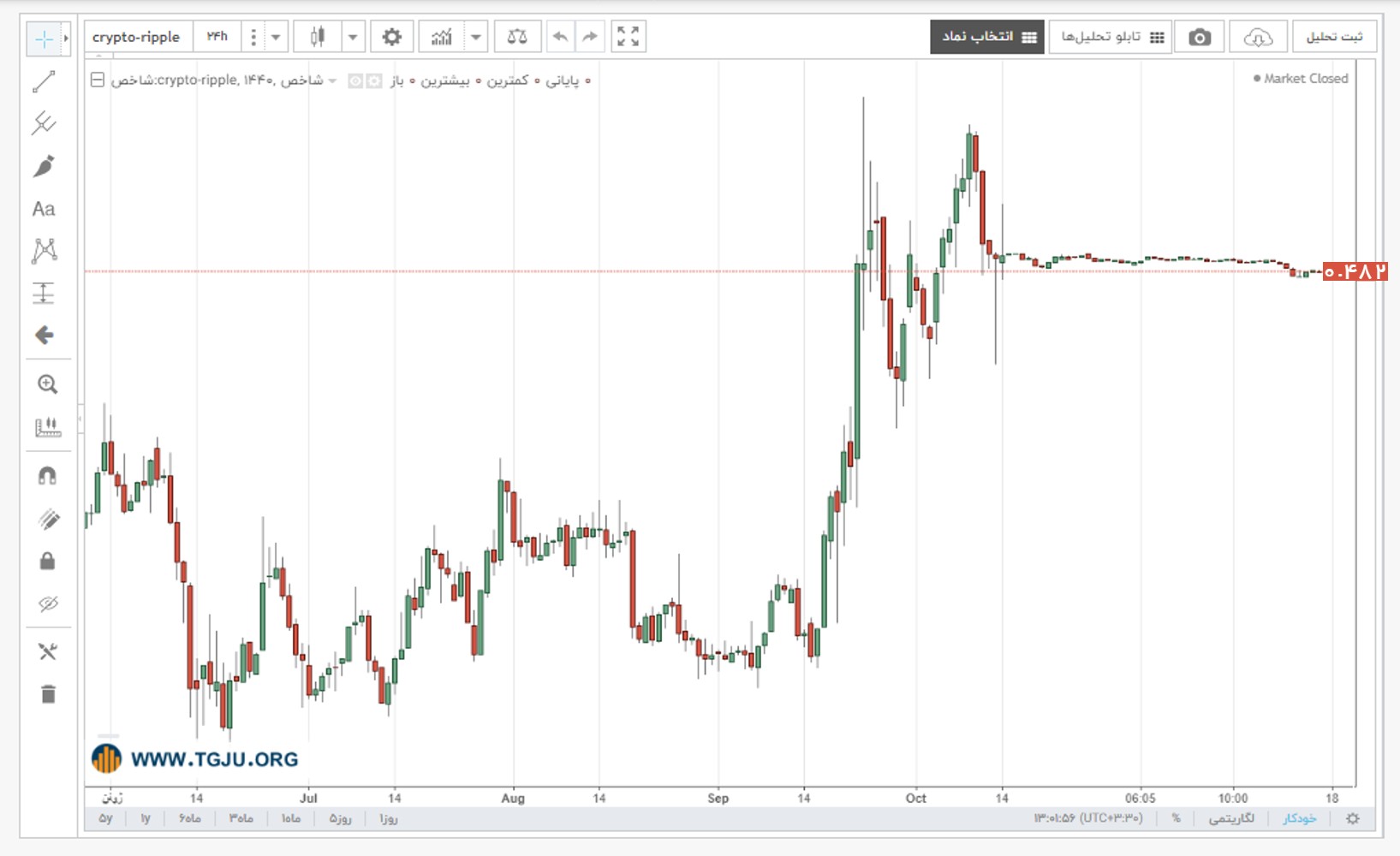Select the ۱ماه time range tab
Image resolution: width=1400 pixels, height=856 pixels.
pyautogui.click(x=291, y=818)
